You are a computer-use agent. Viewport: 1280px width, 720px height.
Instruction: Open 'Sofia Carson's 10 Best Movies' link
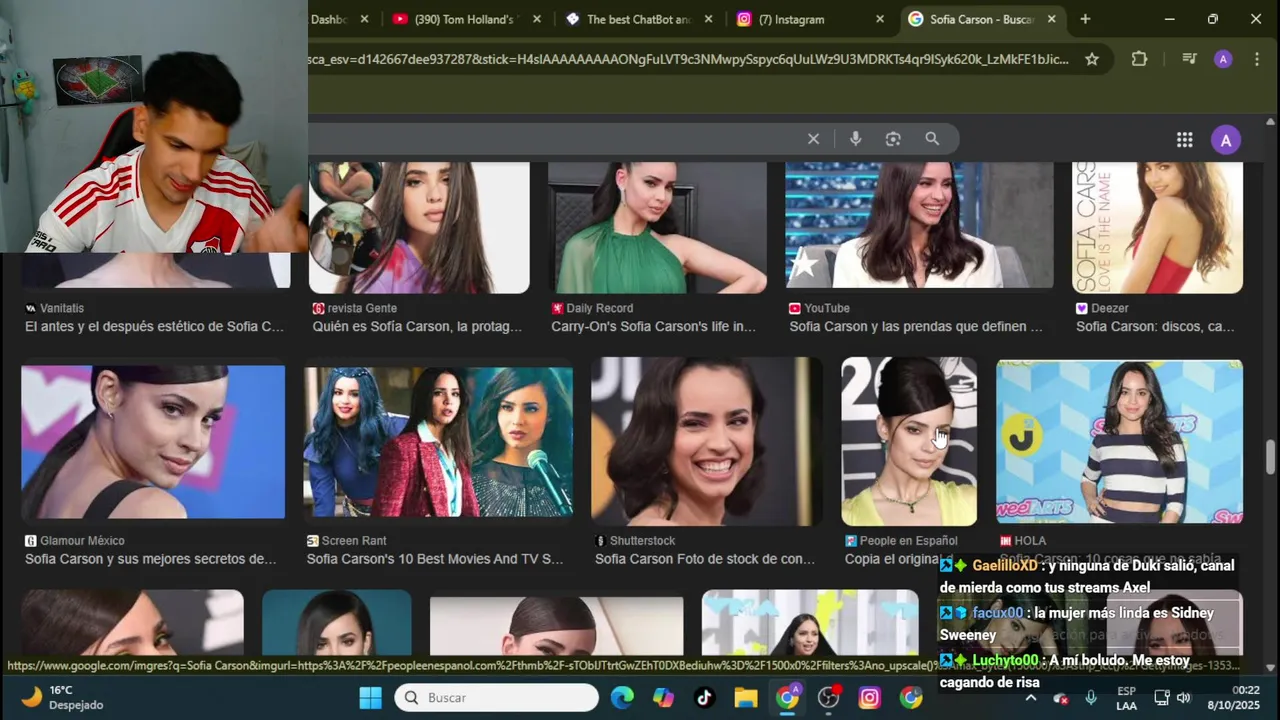click(x=435, y=559)
